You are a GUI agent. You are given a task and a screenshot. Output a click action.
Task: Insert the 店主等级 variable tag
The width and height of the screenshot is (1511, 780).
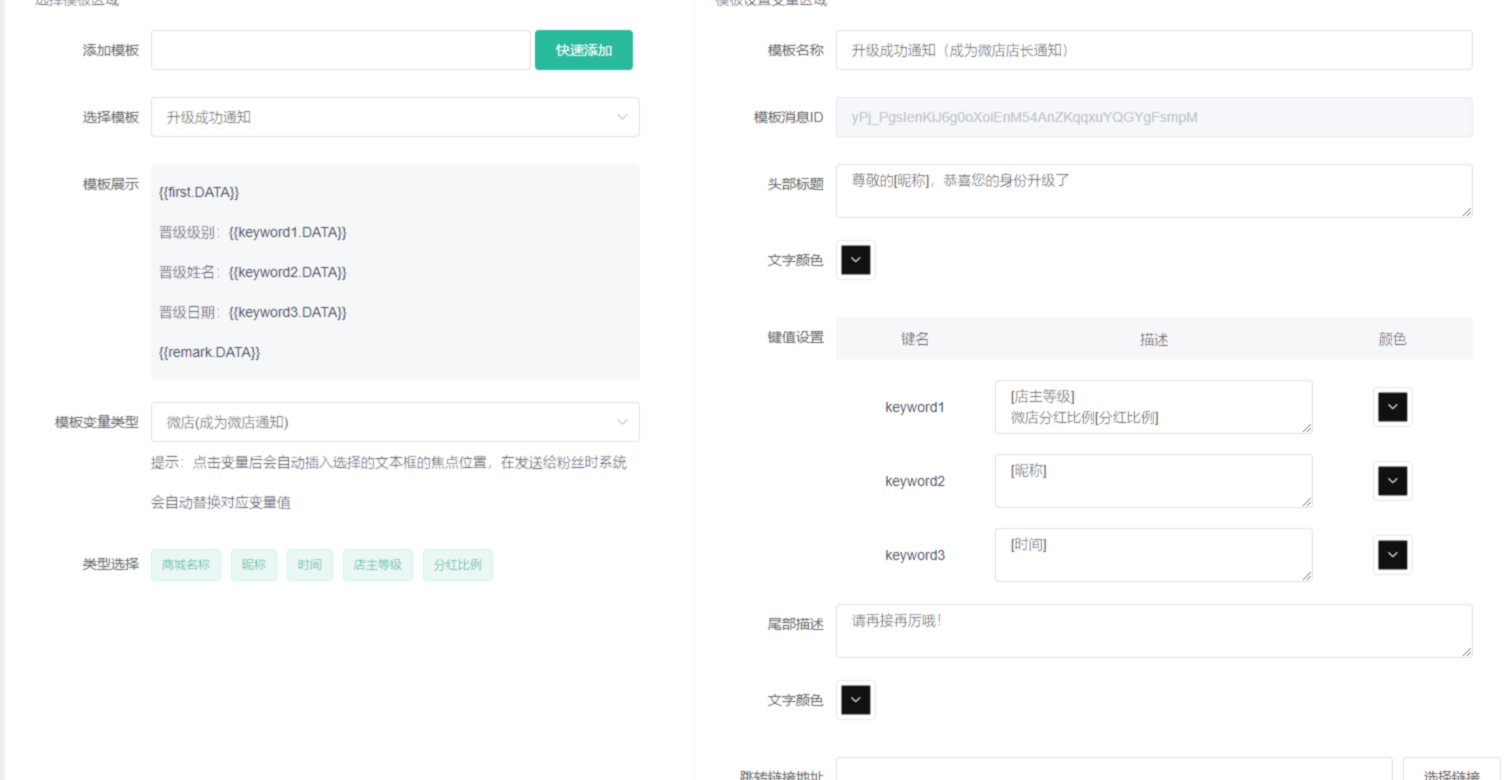point(377,565)
